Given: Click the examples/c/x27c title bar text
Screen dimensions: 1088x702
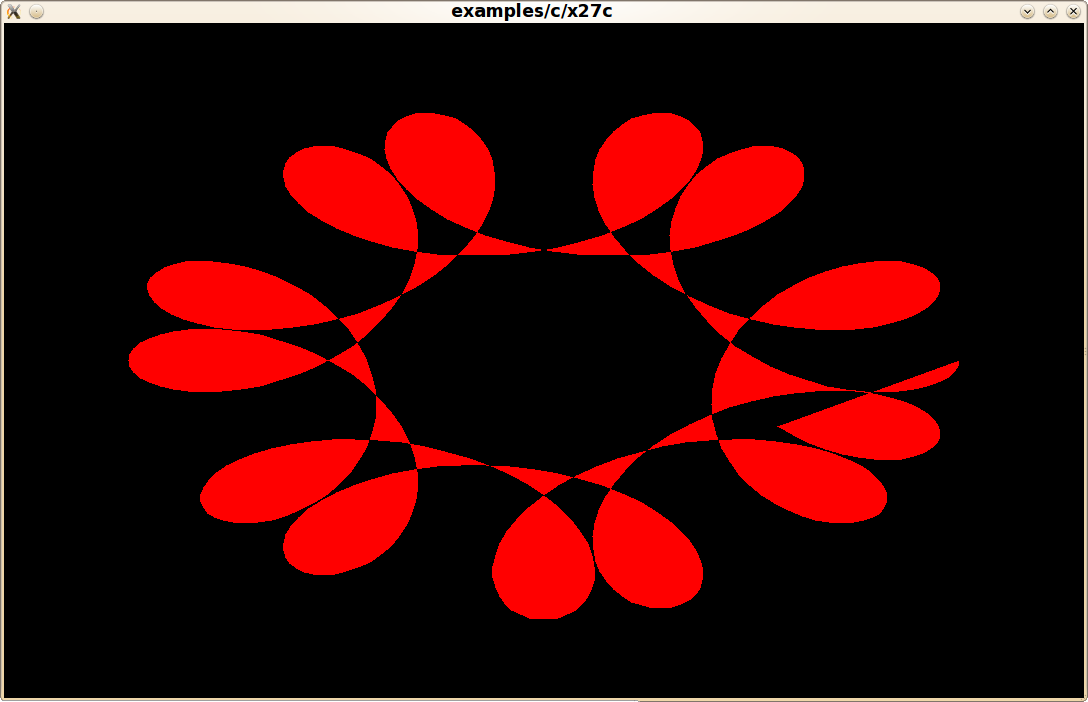Looking at the screenshot, I should [531, 11].
